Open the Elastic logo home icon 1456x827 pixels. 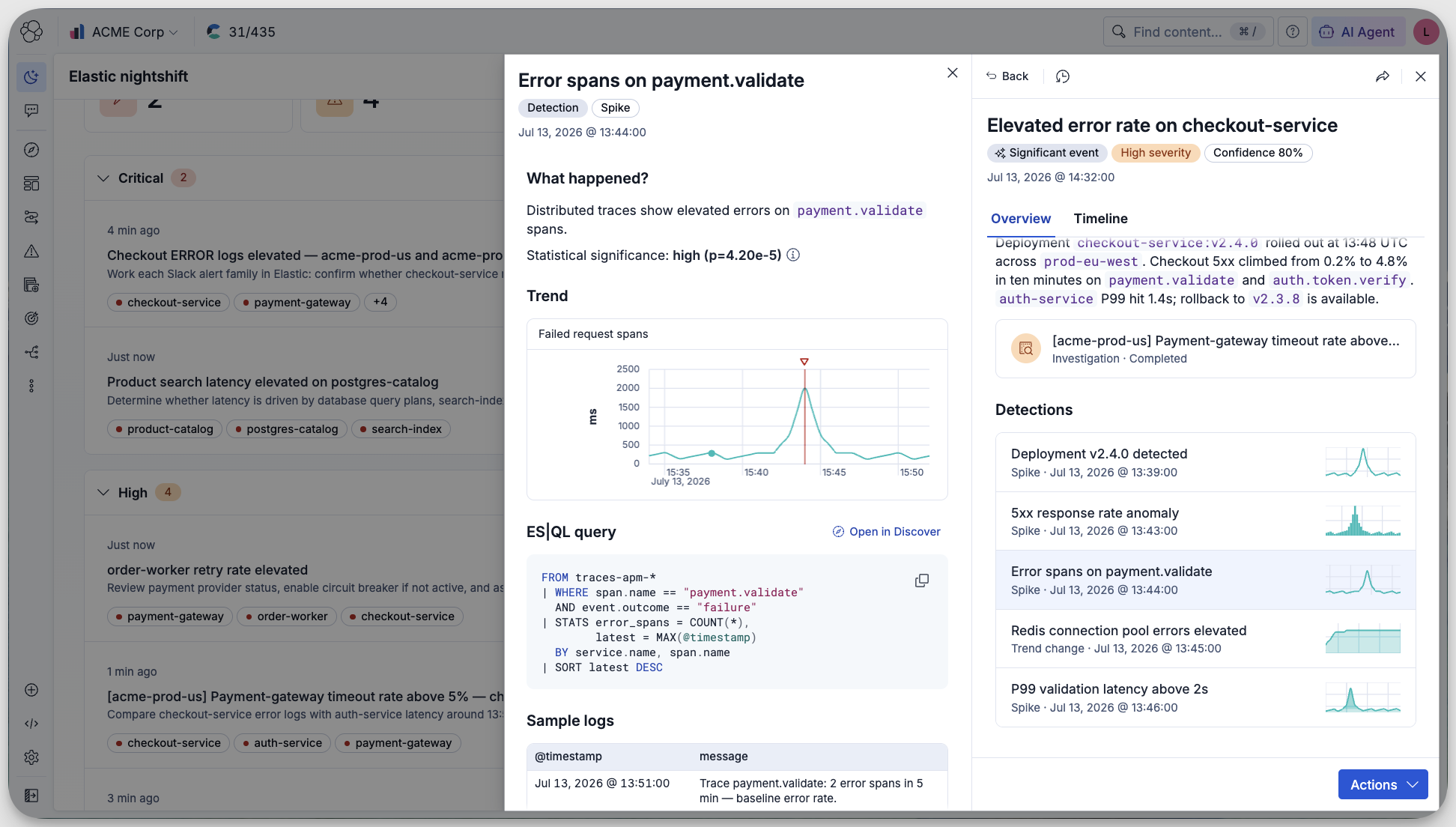(x=31, y=31)
